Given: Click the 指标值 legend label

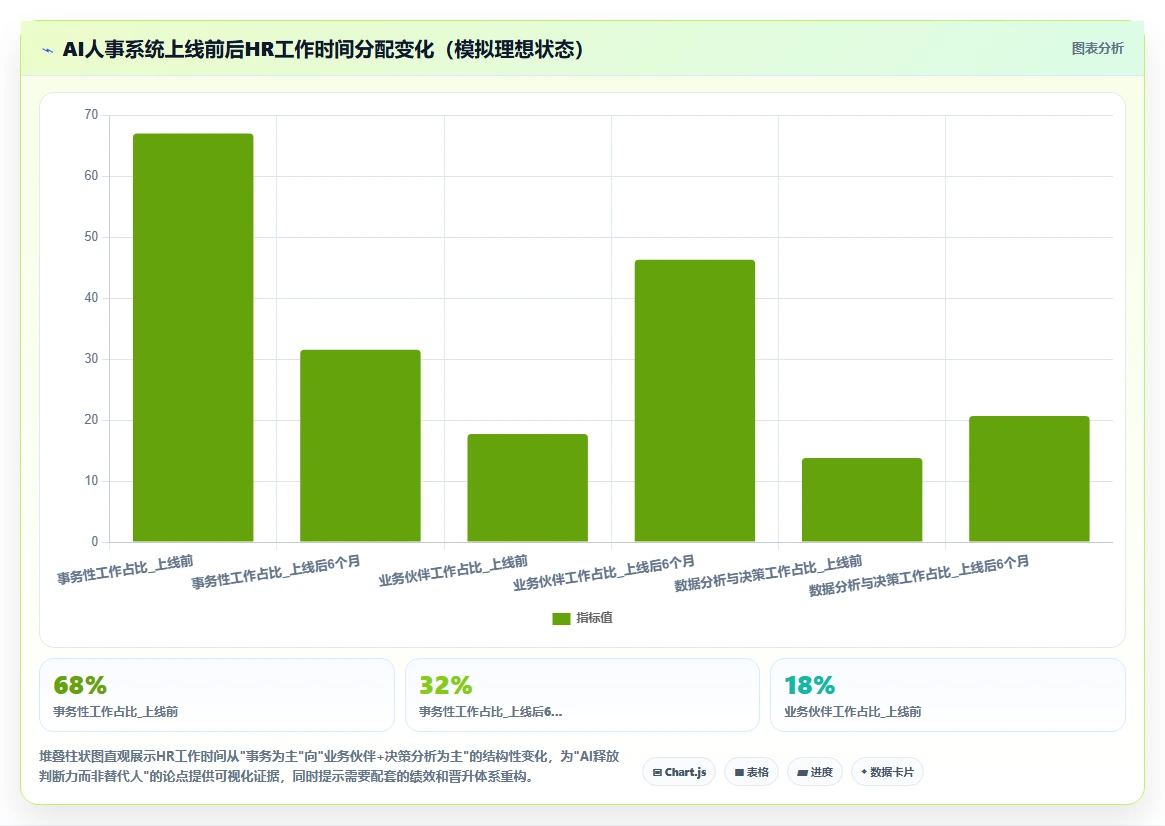Looking at the screenshot, I should click(594, 618).
